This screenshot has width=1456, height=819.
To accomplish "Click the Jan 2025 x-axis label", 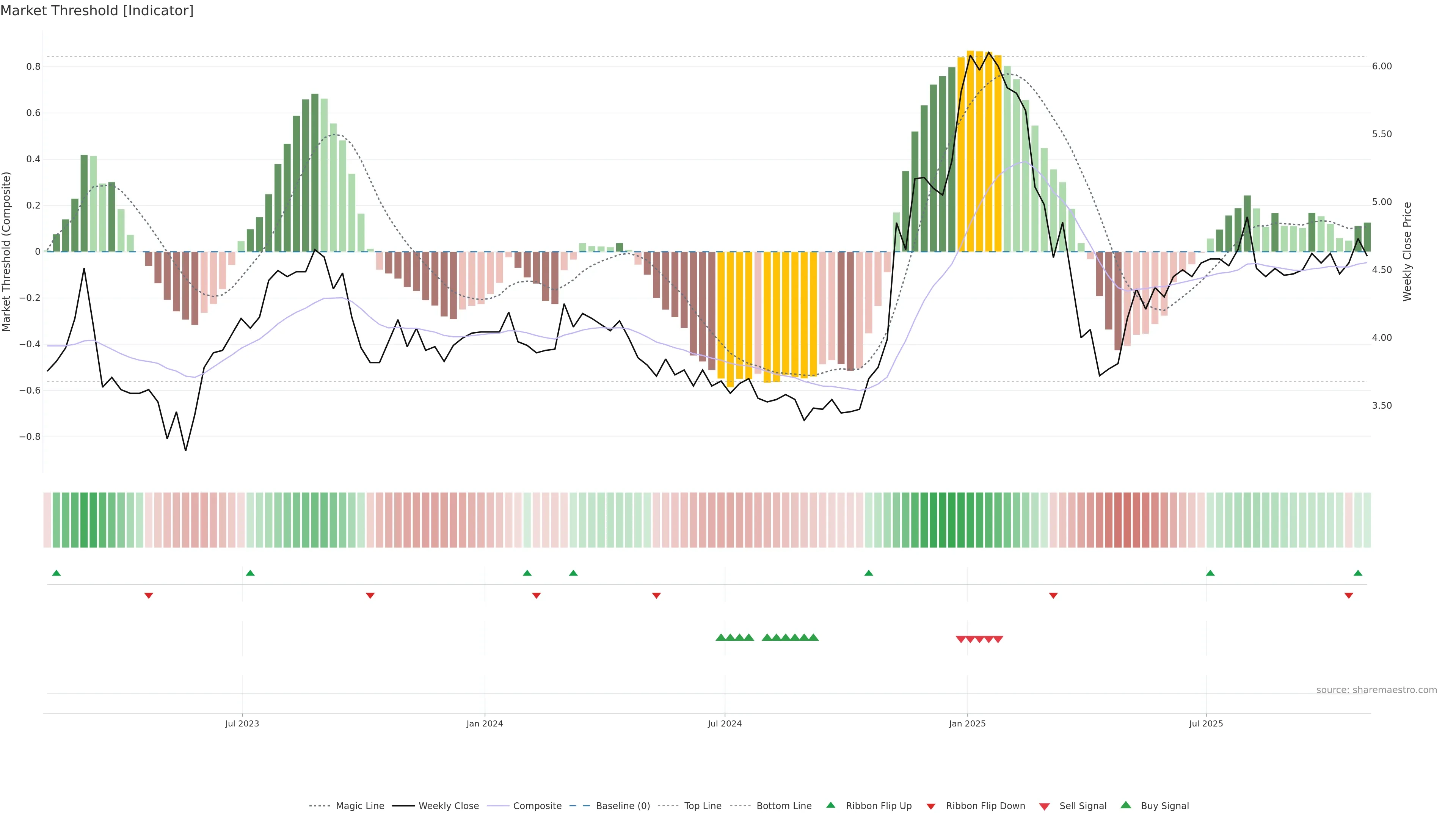I will coord(967,723).
